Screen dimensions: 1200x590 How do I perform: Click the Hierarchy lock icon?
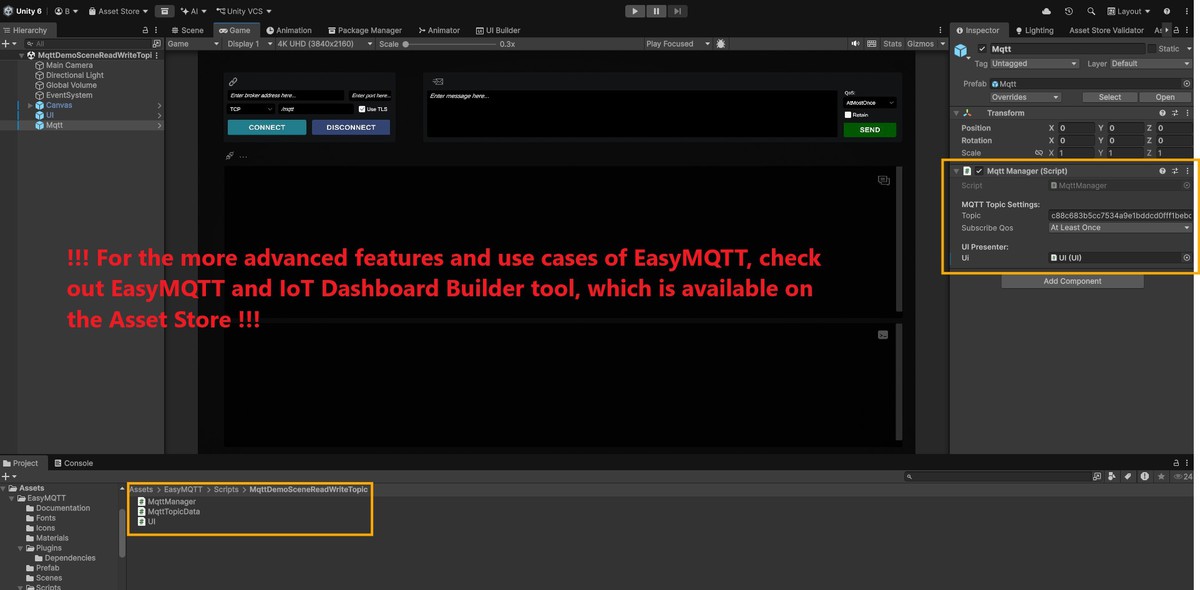point(147,30)
